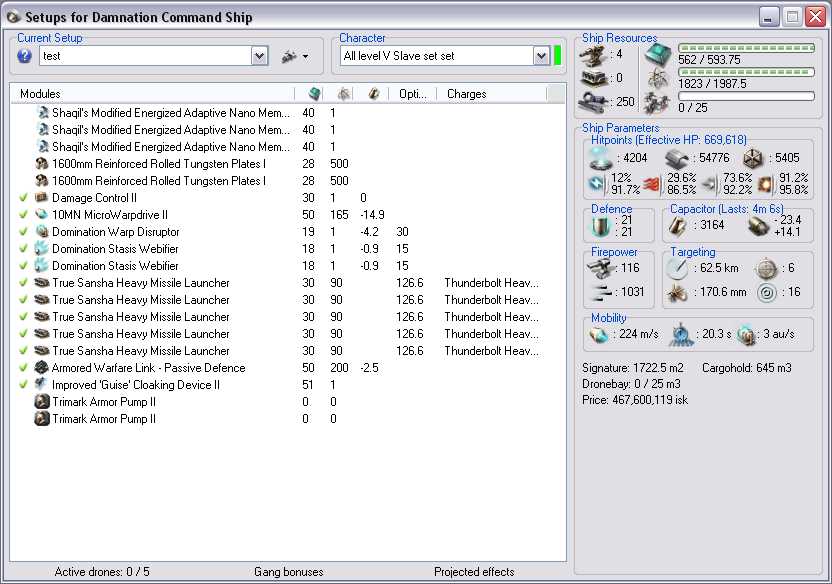
Task: Click the blue help question mark icon
Action: click(24, 56)
